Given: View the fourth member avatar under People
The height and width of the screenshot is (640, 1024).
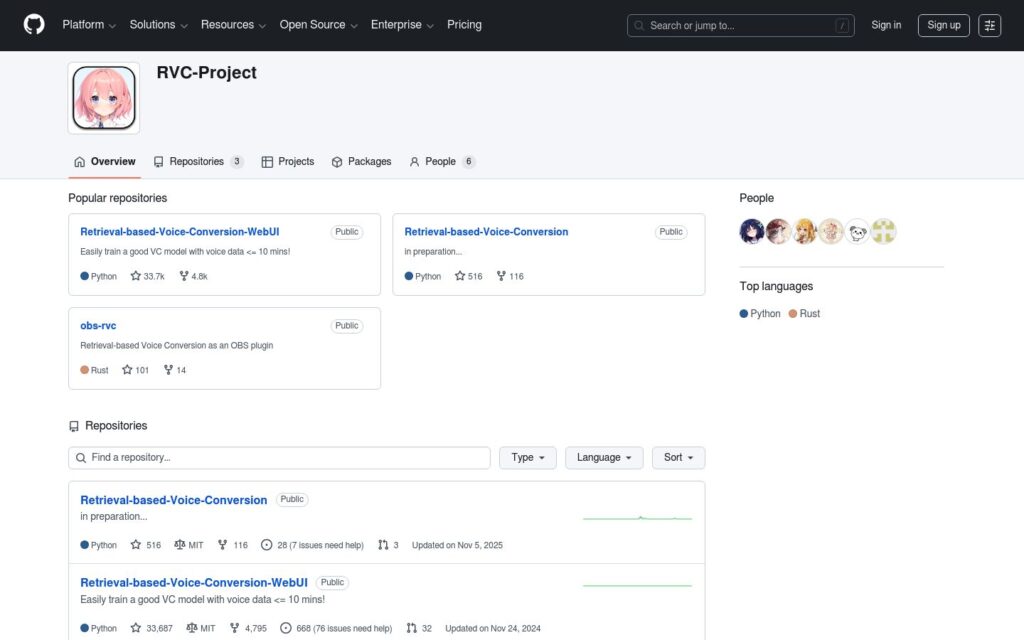Looking at the screenshot, I should (831, 231).
